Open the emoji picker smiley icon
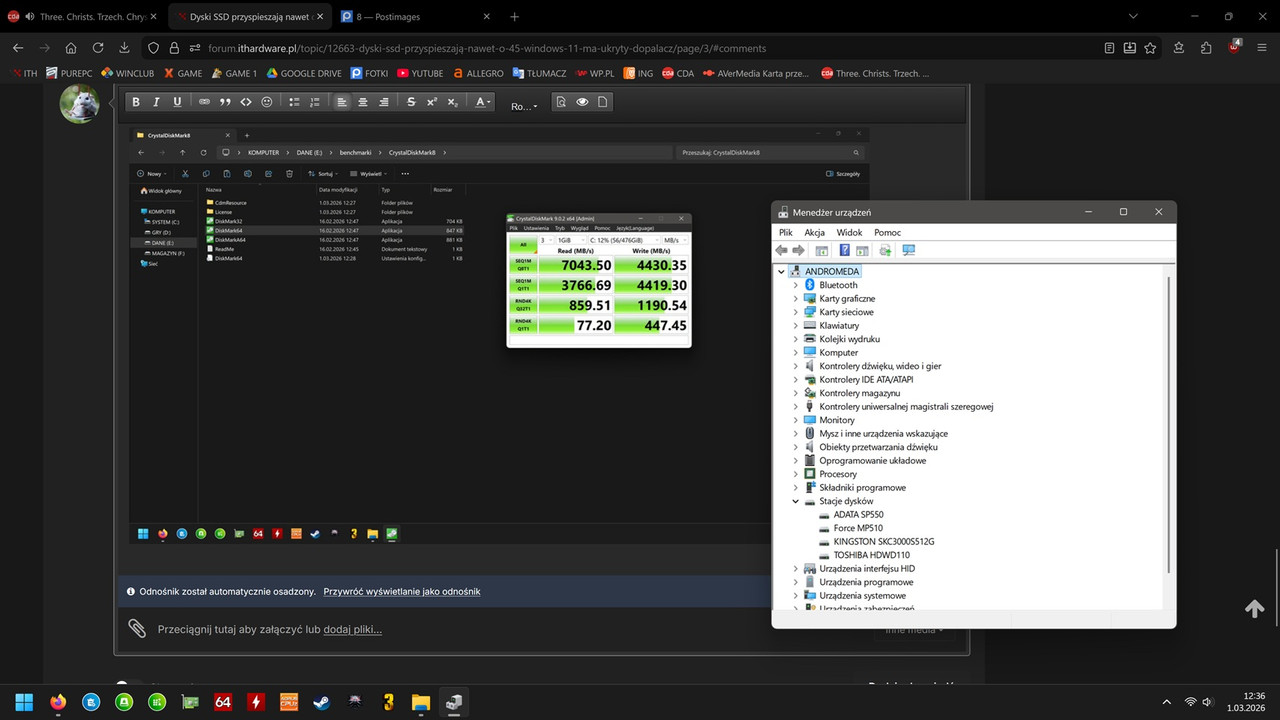Viewport: 1280px width, 720px height. click(267, 102)
